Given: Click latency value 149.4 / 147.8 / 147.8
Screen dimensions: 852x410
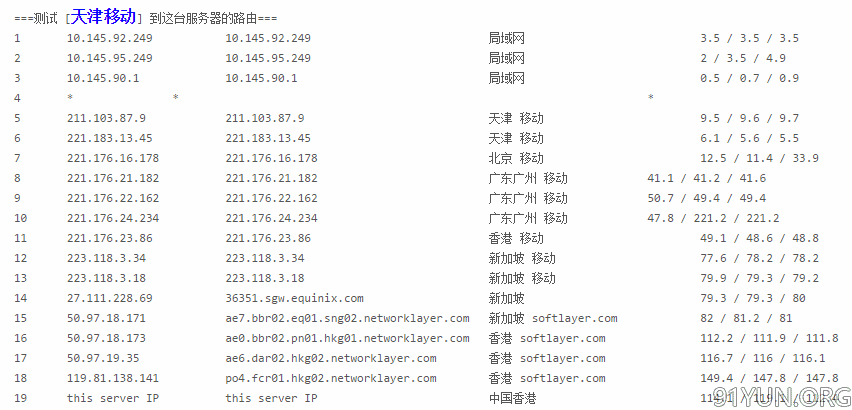Looking at the screenshot, I should coord(769,379).
